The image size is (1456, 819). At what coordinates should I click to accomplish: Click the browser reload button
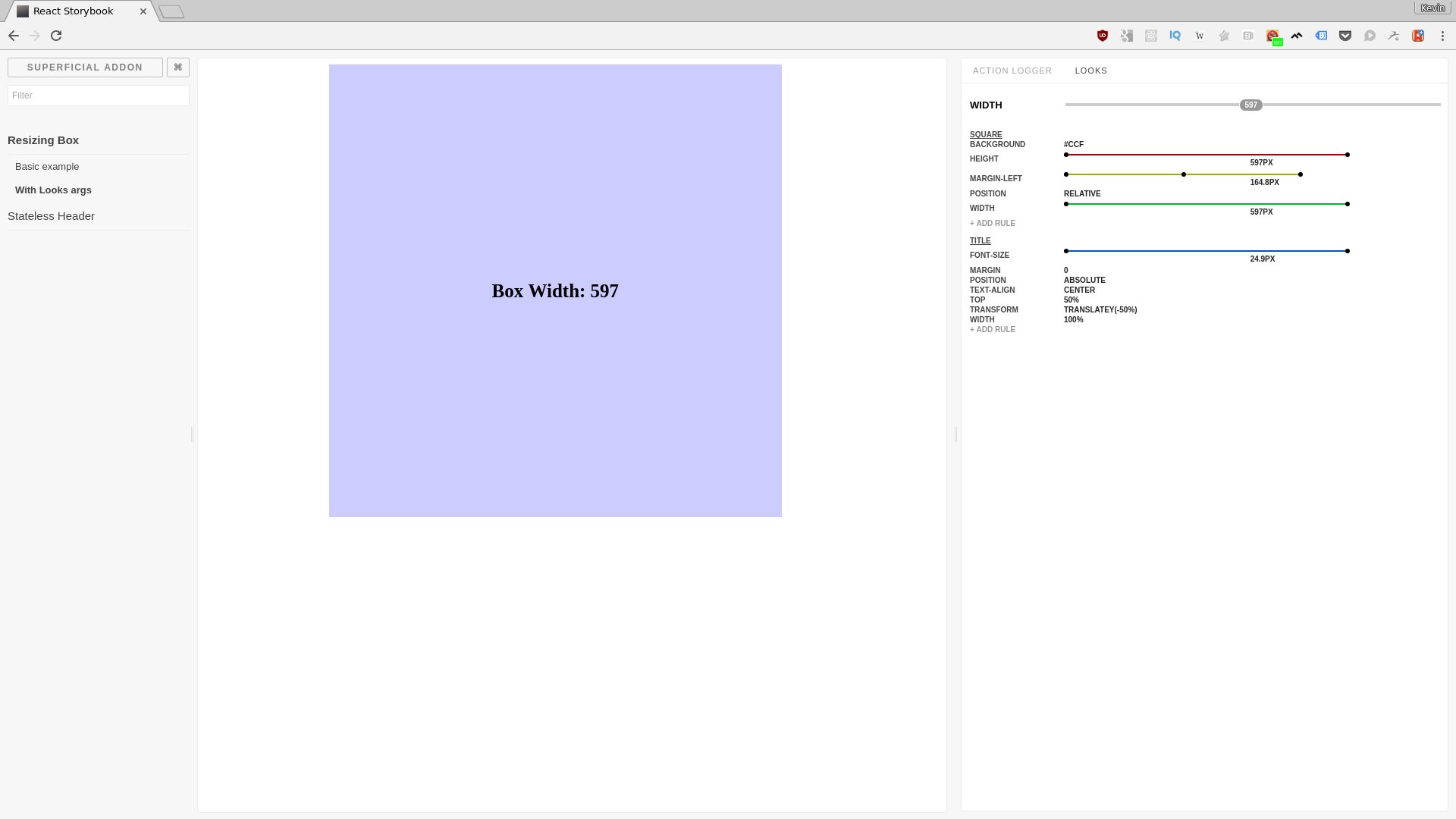tap(56, 36)
